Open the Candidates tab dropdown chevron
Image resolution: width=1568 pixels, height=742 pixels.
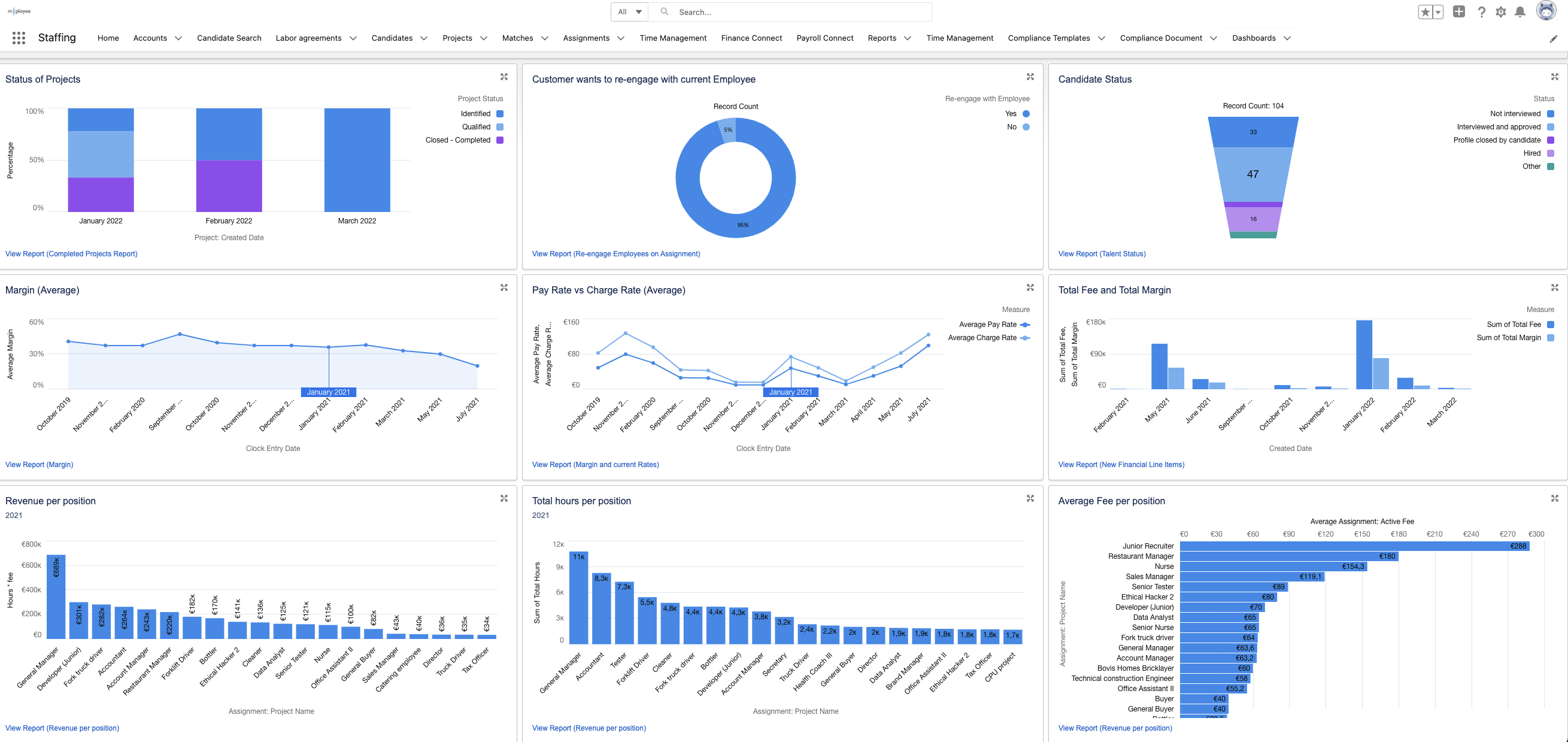pos(424,38)
